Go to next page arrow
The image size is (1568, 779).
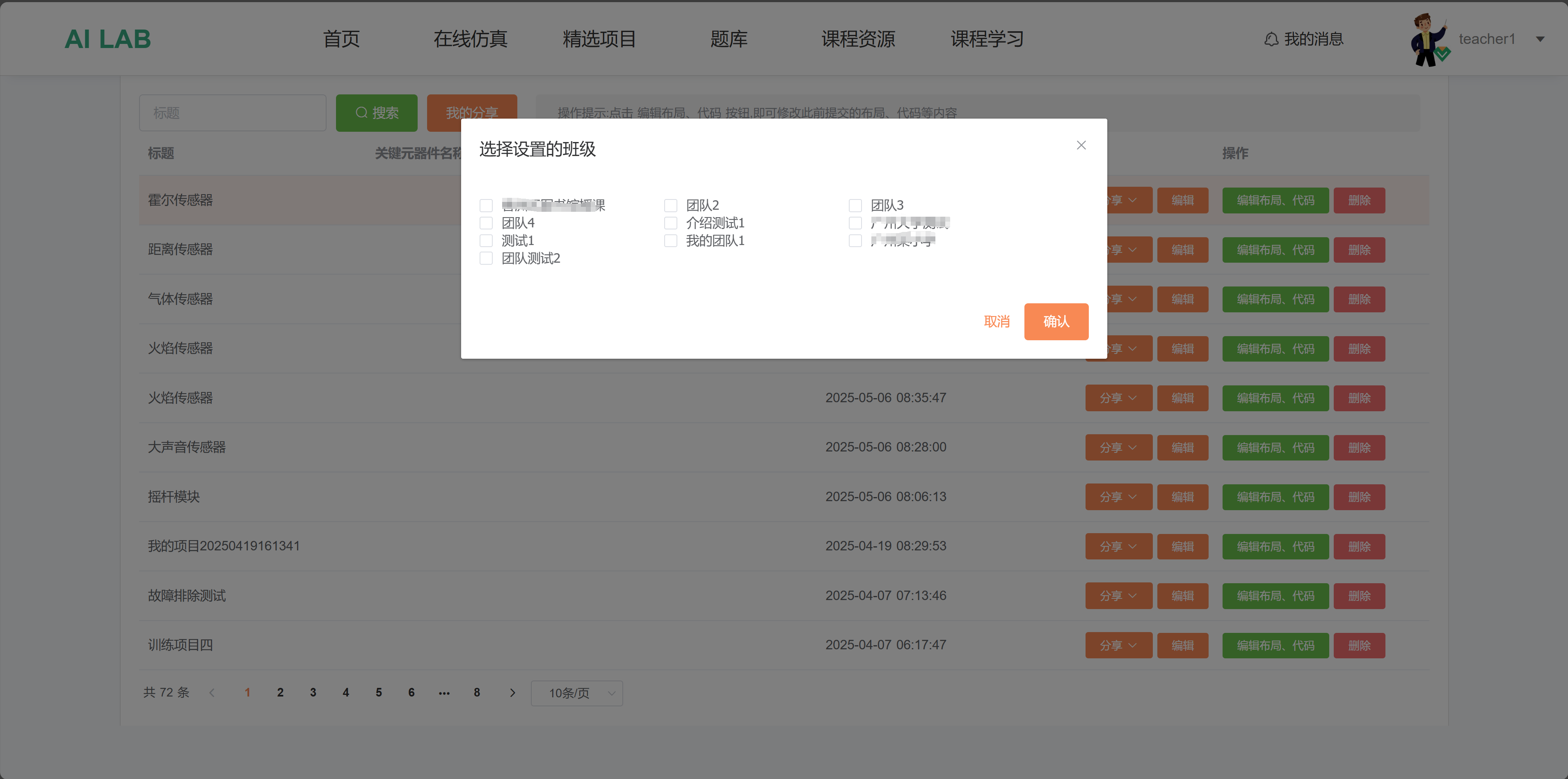512,692
